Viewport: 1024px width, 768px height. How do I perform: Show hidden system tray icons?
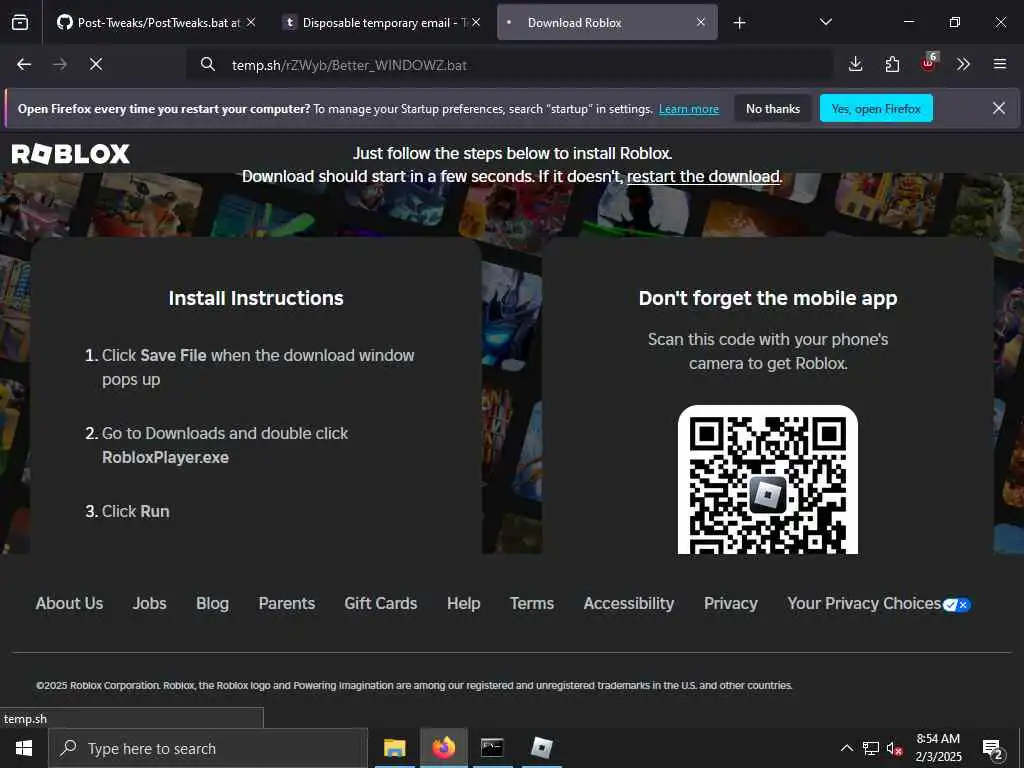(846, 748)
